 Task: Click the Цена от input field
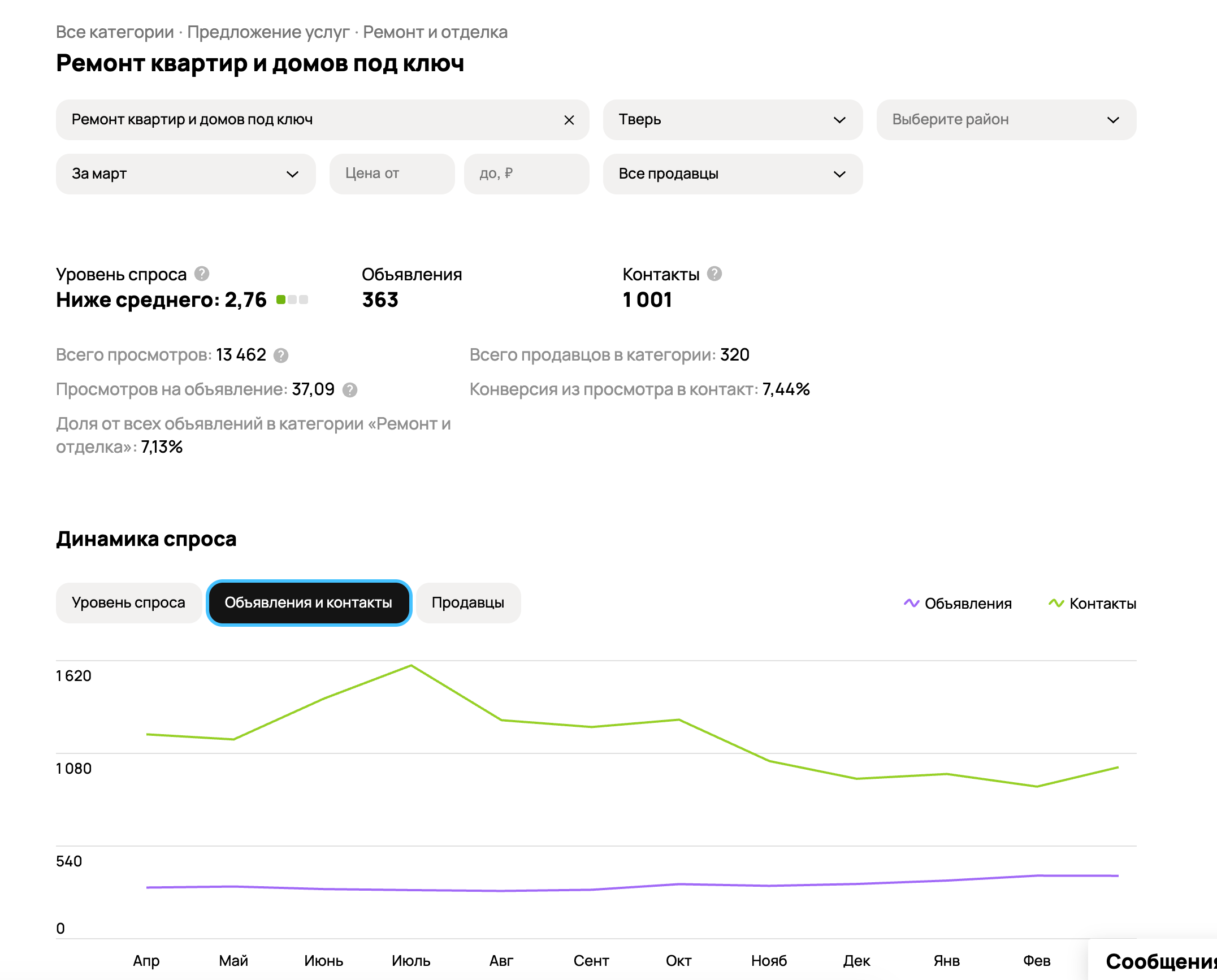tap(392, 174)
